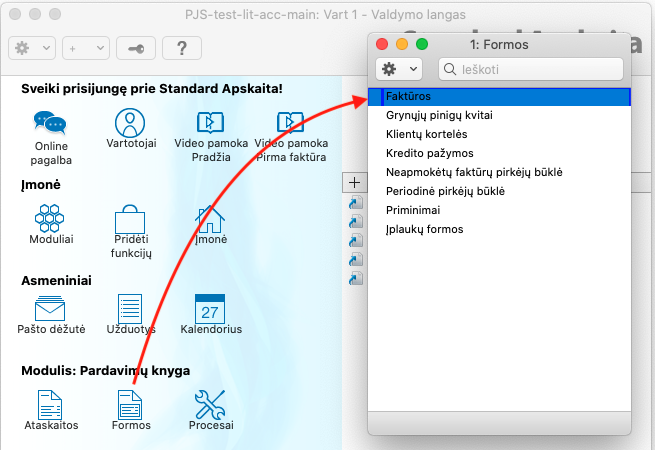Open the gear menu in main toolbar
Image resolution: width=655 pixels, height=450 pixels.
(31, 48)
